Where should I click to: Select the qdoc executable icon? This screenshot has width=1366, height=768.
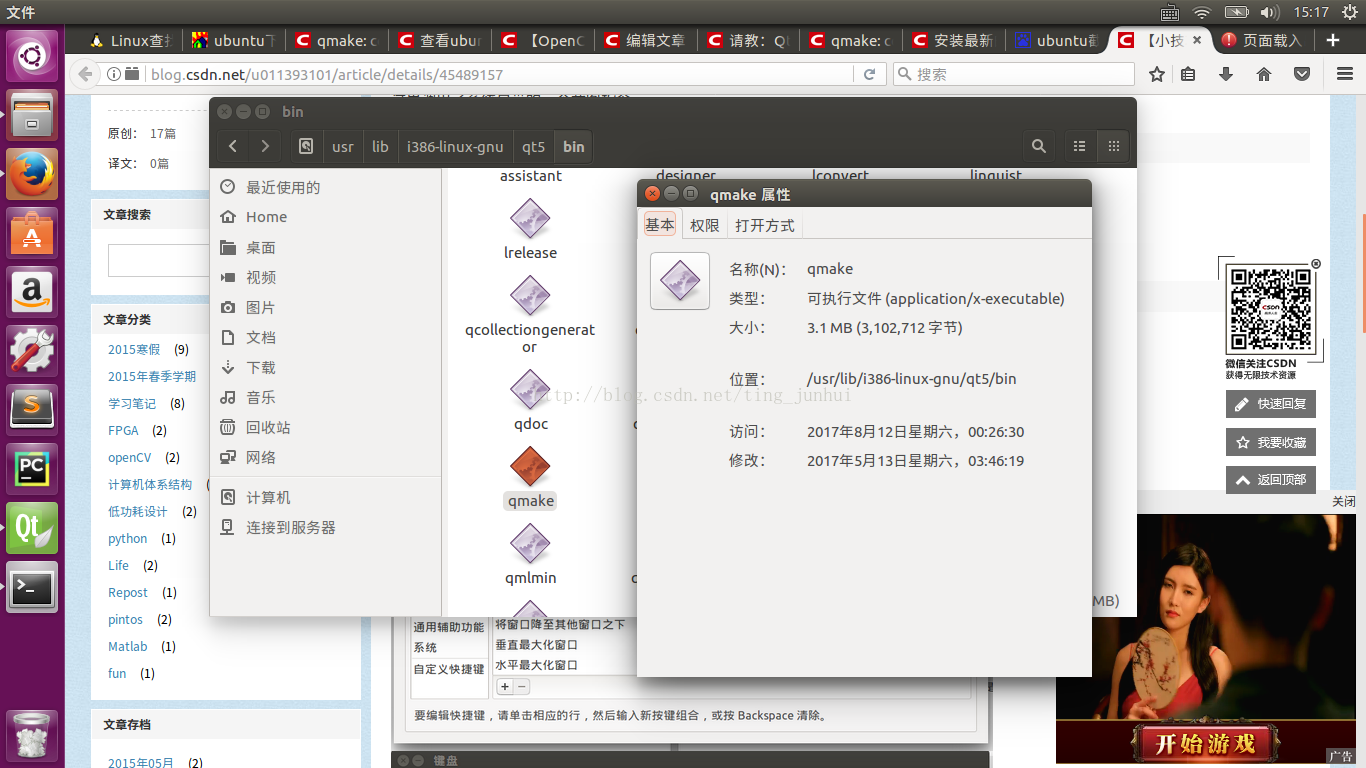point(530,390)
